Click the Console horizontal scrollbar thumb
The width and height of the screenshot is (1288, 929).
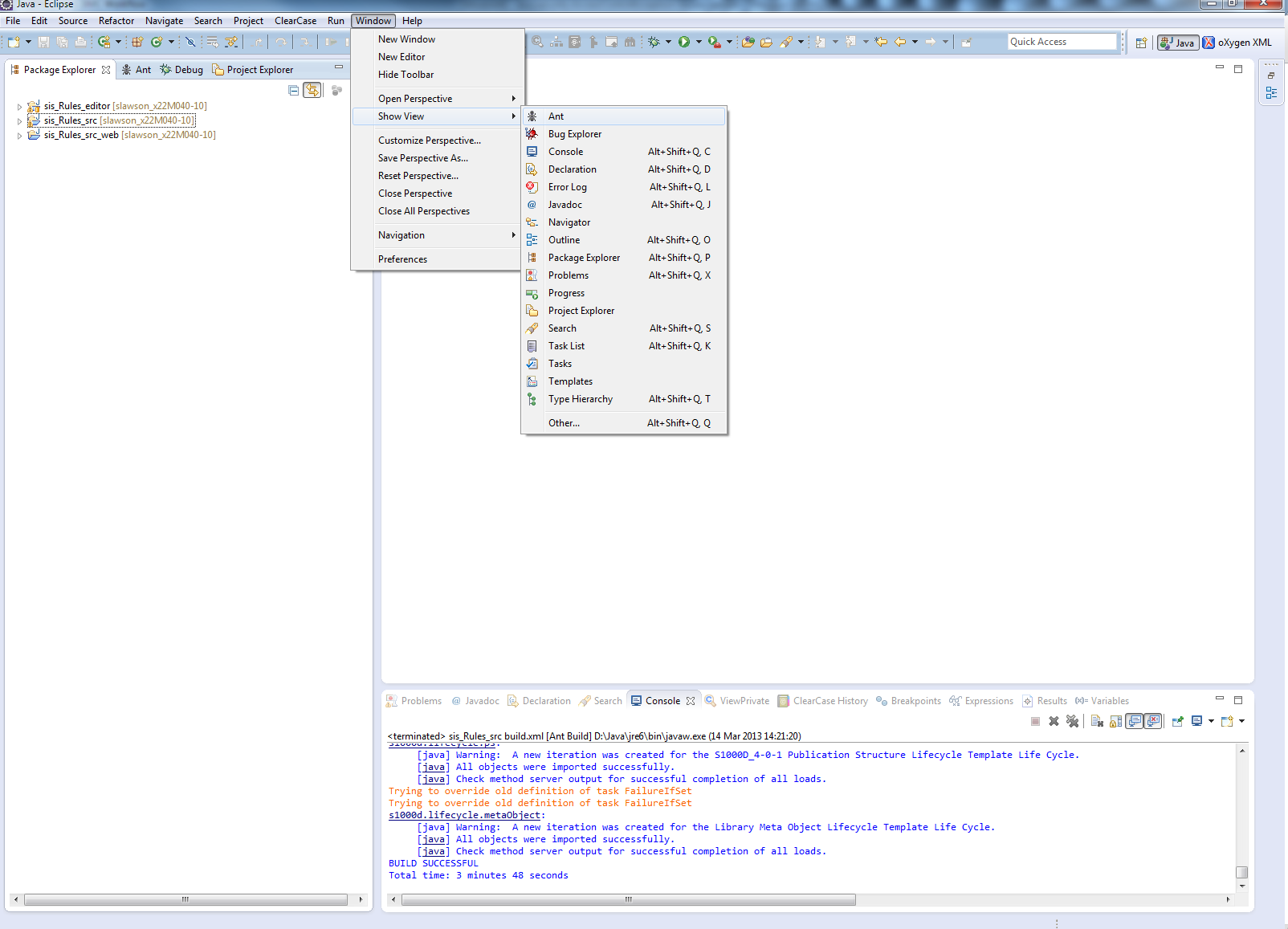(629, 900)
